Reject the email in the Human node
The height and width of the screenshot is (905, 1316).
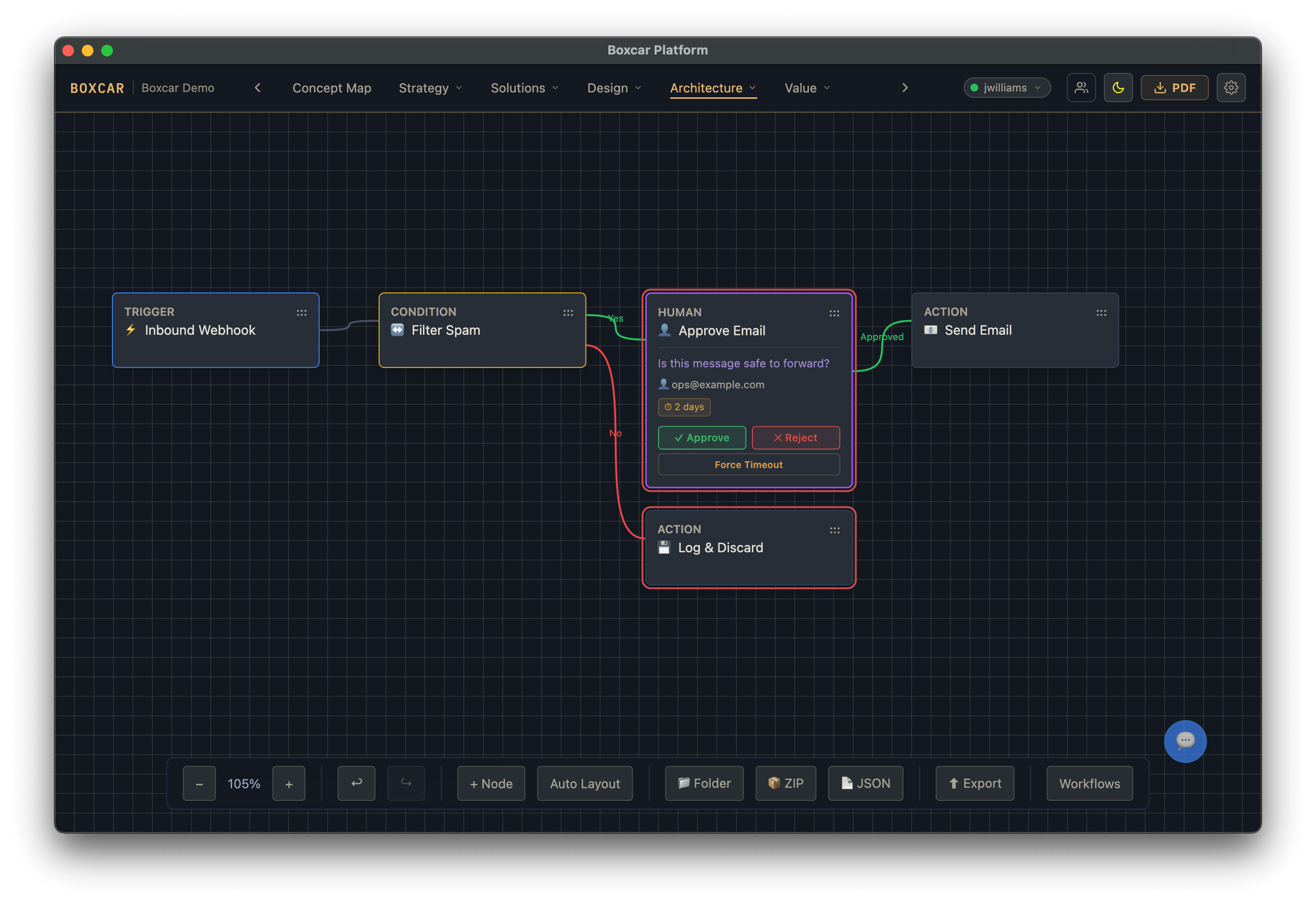click(796, 438)
